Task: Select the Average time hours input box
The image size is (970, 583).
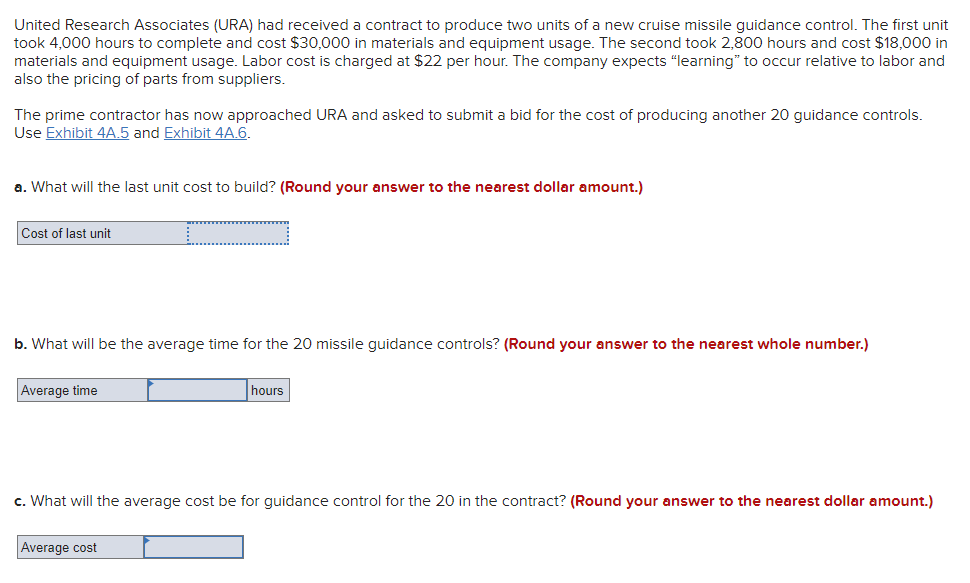Action: pyautogui.click(x=197, y=390)
